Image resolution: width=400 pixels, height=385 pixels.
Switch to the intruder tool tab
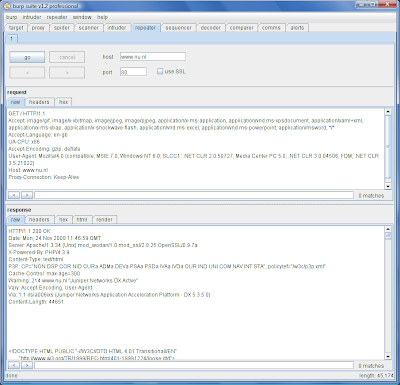coord(117,28)
